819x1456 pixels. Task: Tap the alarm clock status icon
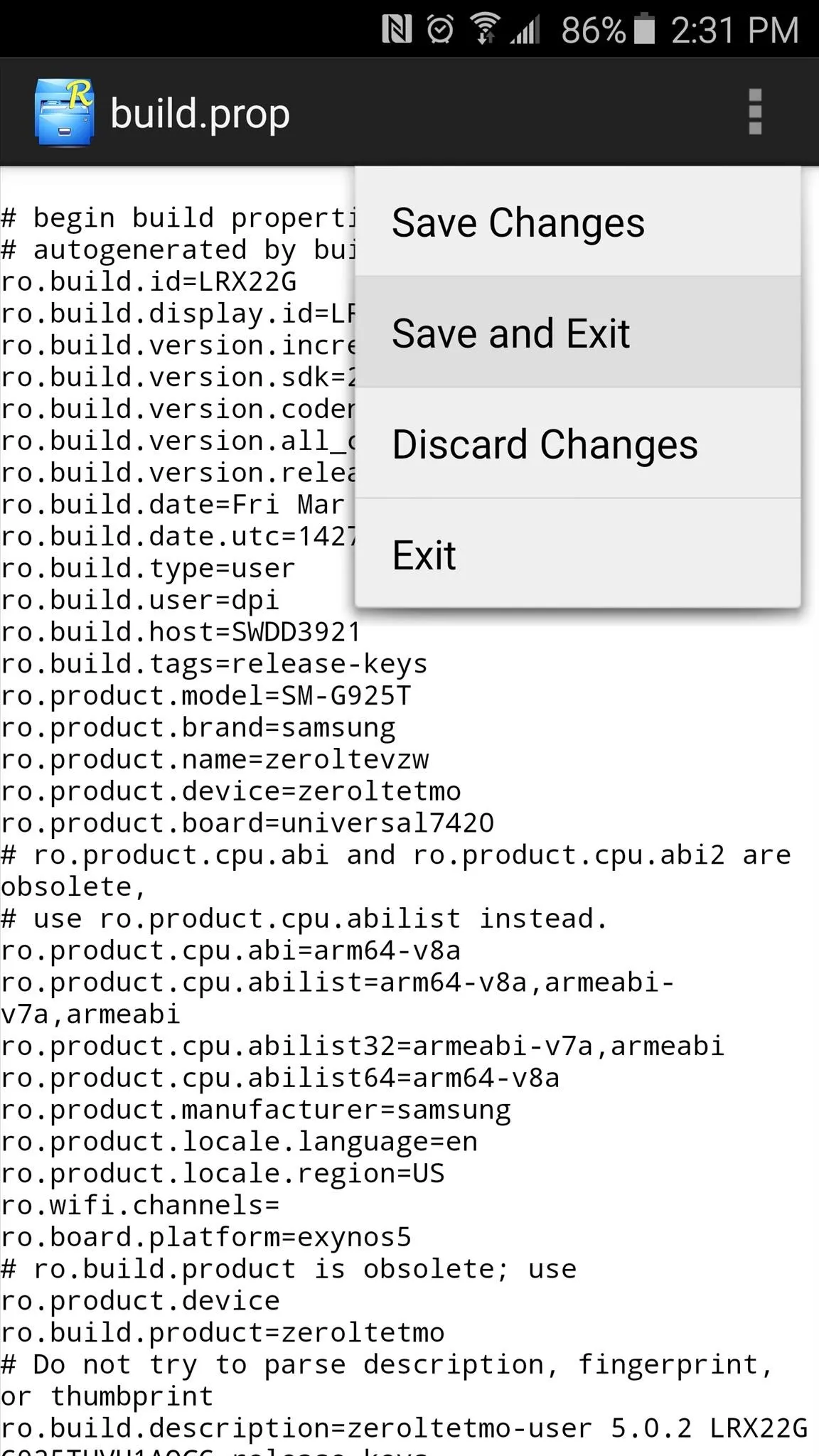click(440, 30)
